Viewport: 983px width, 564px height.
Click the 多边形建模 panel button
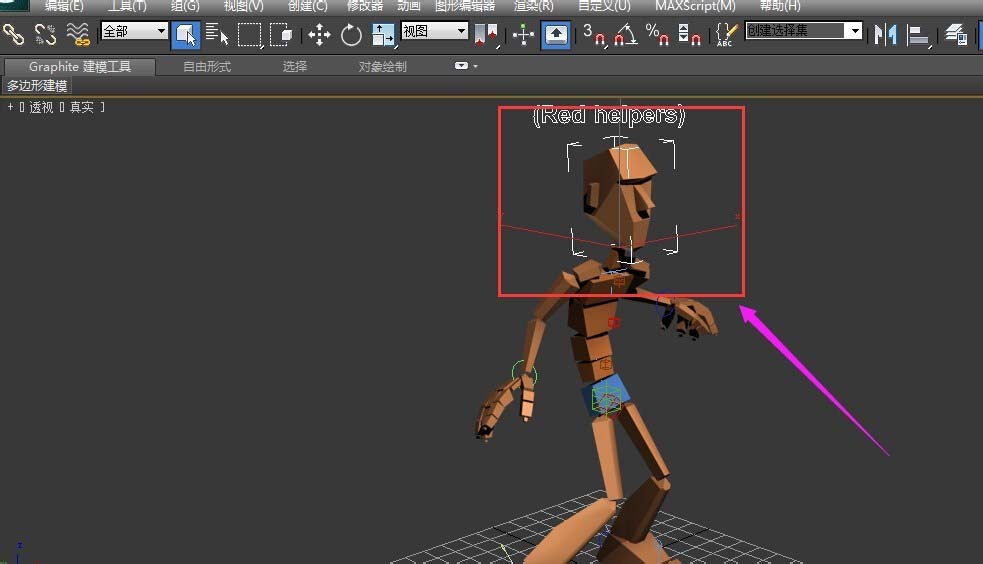pyautogui.click(x=37, y=86)
